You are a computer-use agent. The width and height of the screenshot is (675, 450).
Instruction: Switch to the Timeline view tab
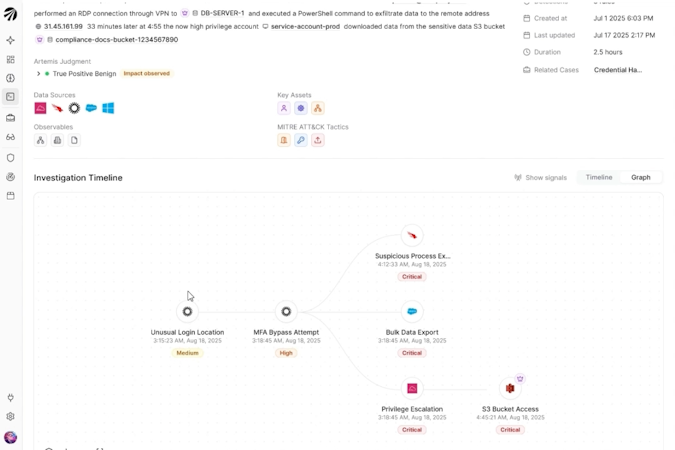(x=599, y=177)
